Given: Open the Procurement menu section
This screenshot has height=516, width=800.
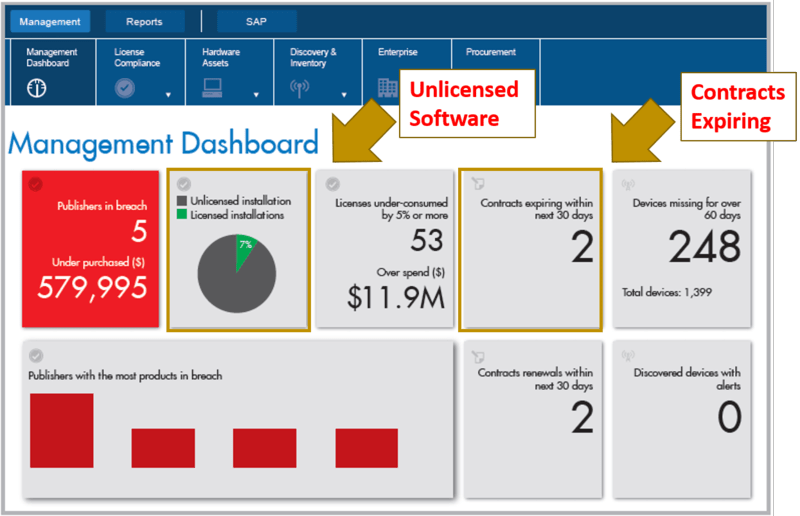Looking at the screenshot, I should point(490,52).
